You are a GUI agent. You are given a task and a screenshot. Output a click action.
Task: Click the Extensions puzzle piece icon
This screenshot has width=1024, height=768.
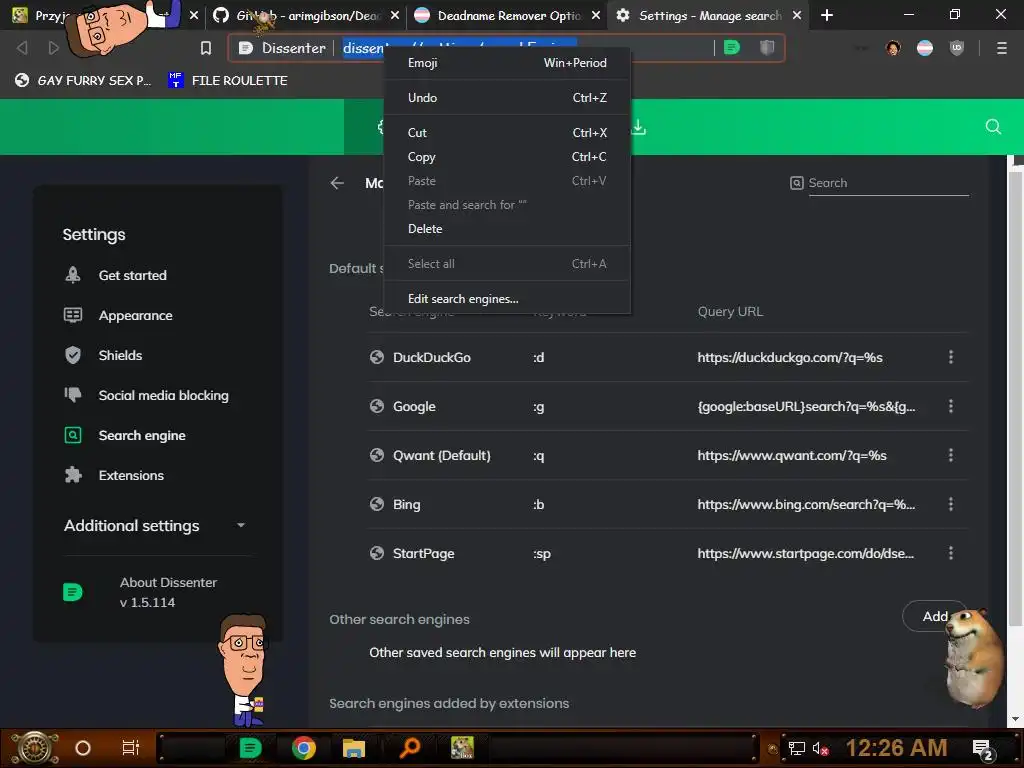(x=73, y=475)
